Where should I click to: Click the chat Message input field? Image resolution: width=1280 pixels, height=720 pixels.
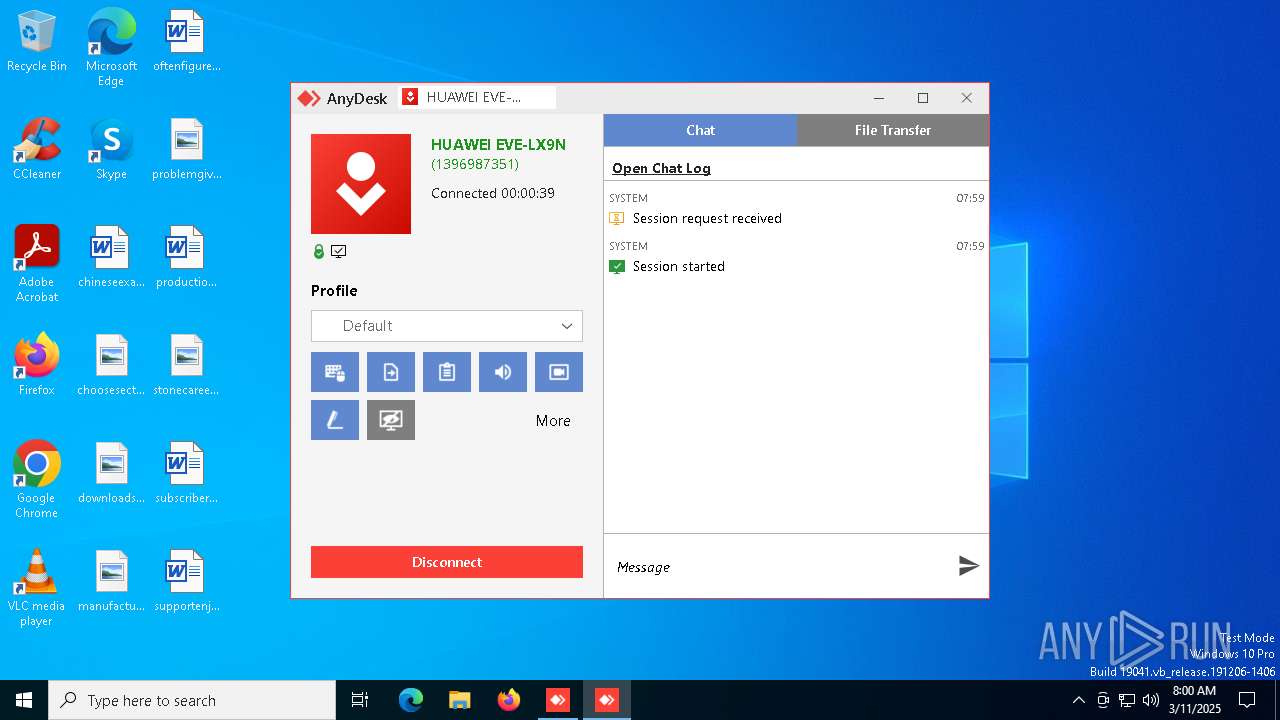780,567
